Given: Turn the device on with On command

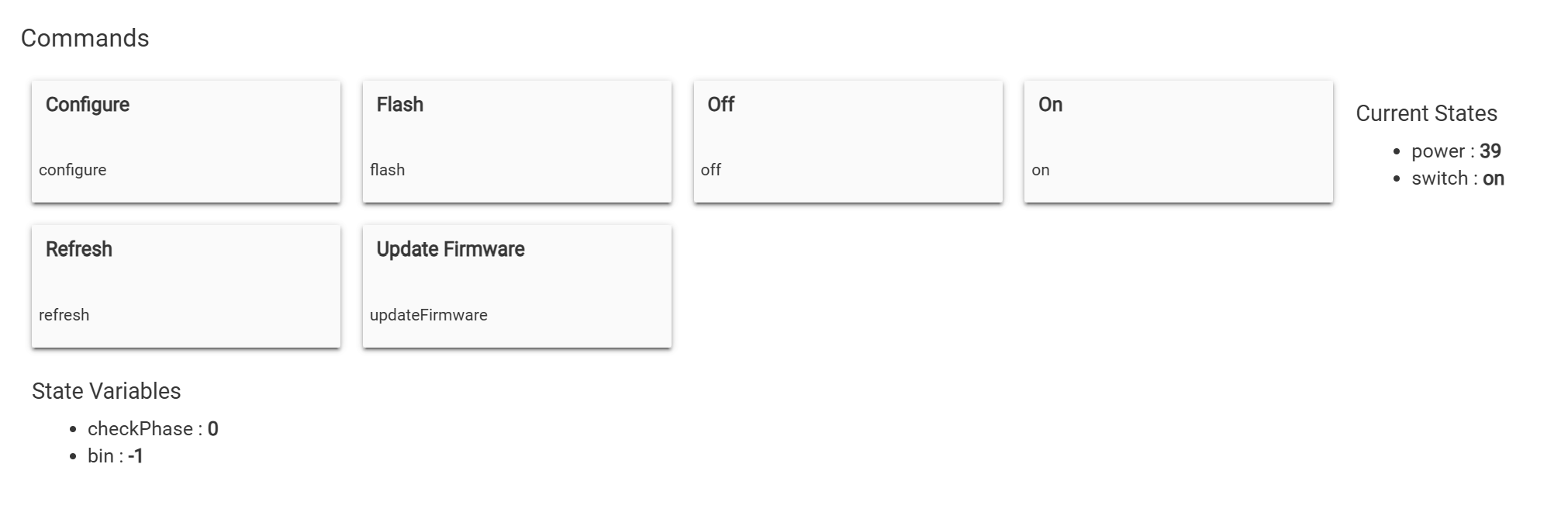Looking at the screenshot, I should (x=1178, y=140).
